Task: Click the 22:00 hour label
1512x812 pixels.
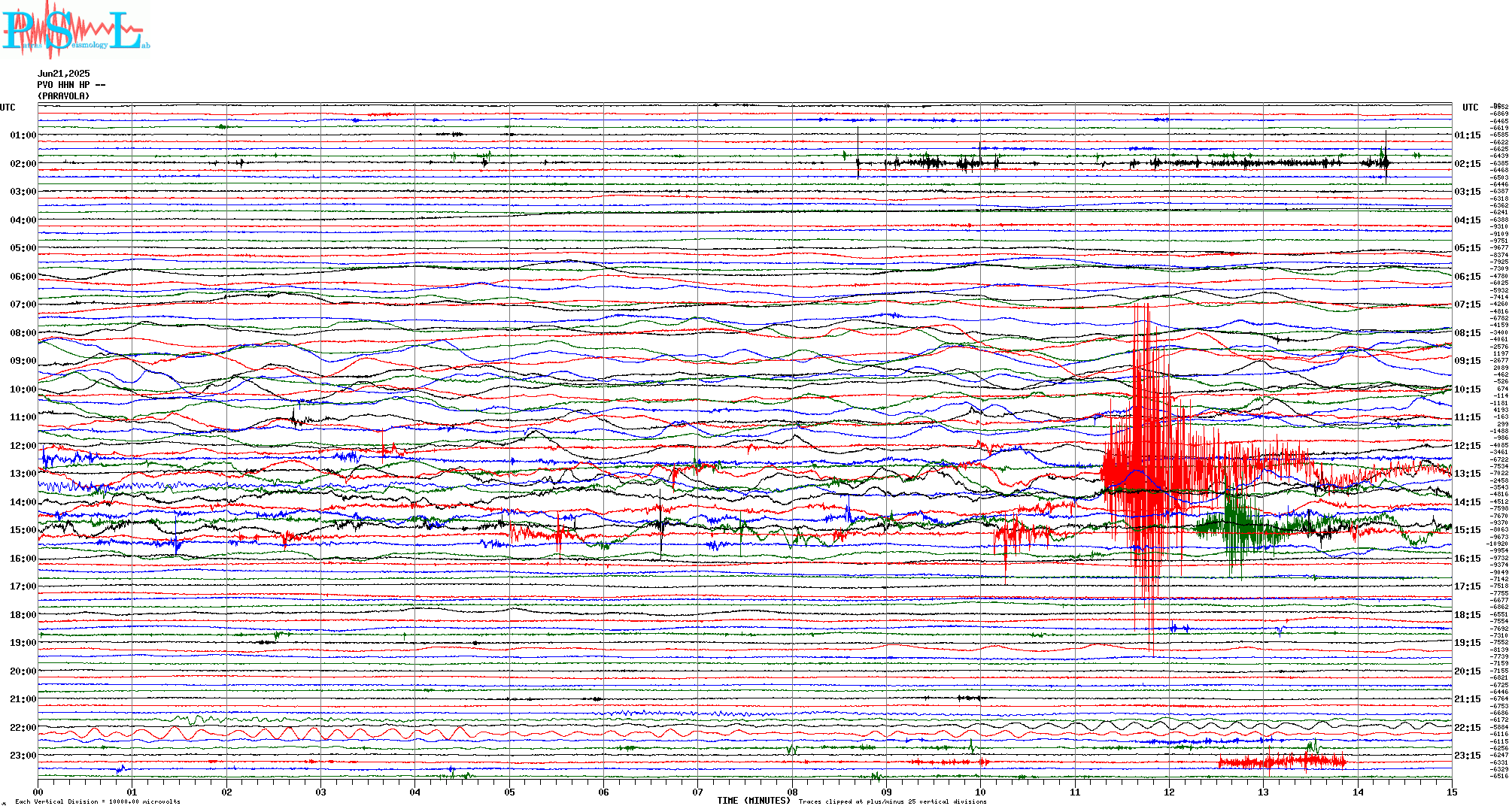Action: pyautogui.click(x=23, y=728)
